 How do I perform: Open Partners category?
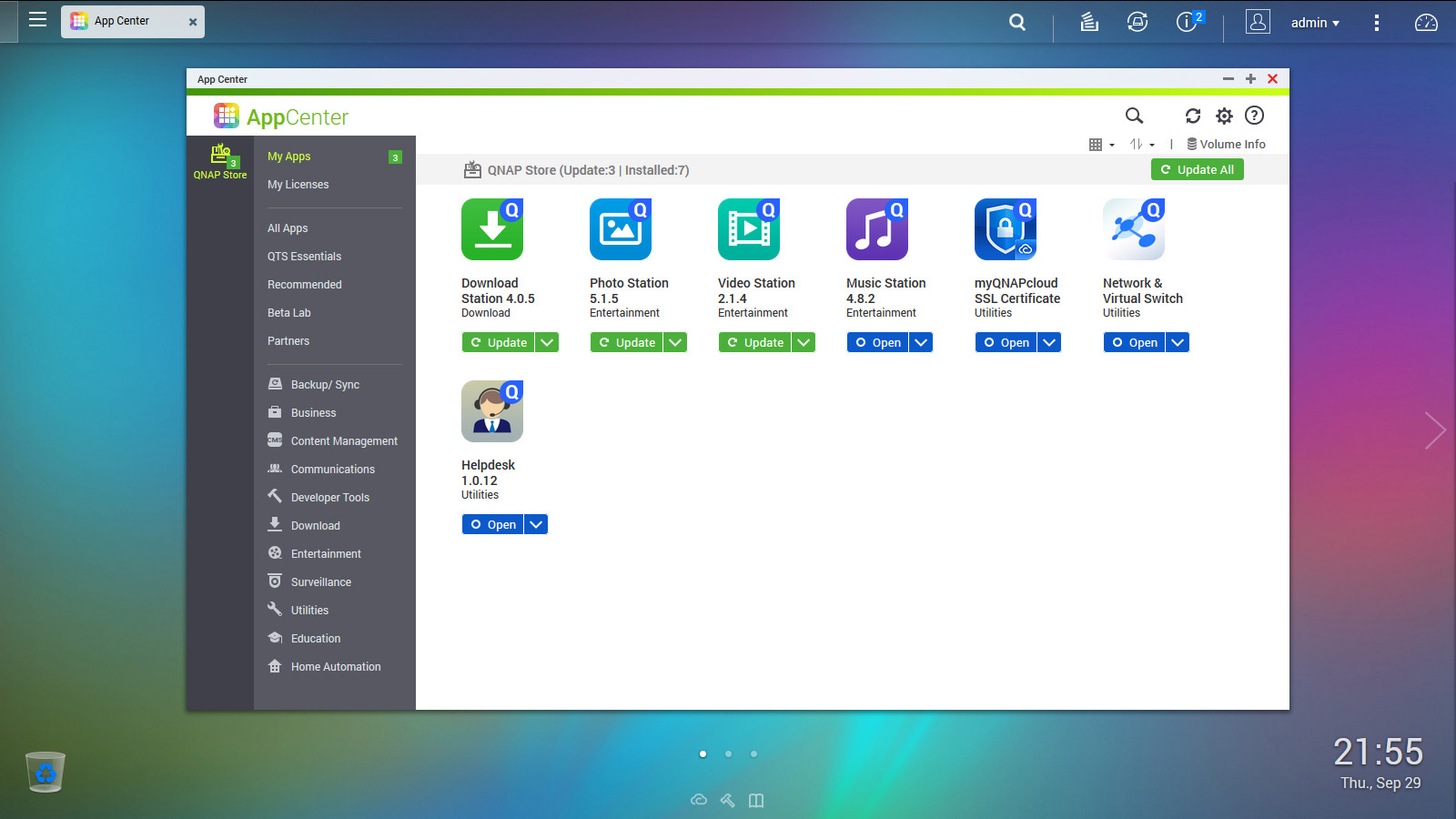288,341
